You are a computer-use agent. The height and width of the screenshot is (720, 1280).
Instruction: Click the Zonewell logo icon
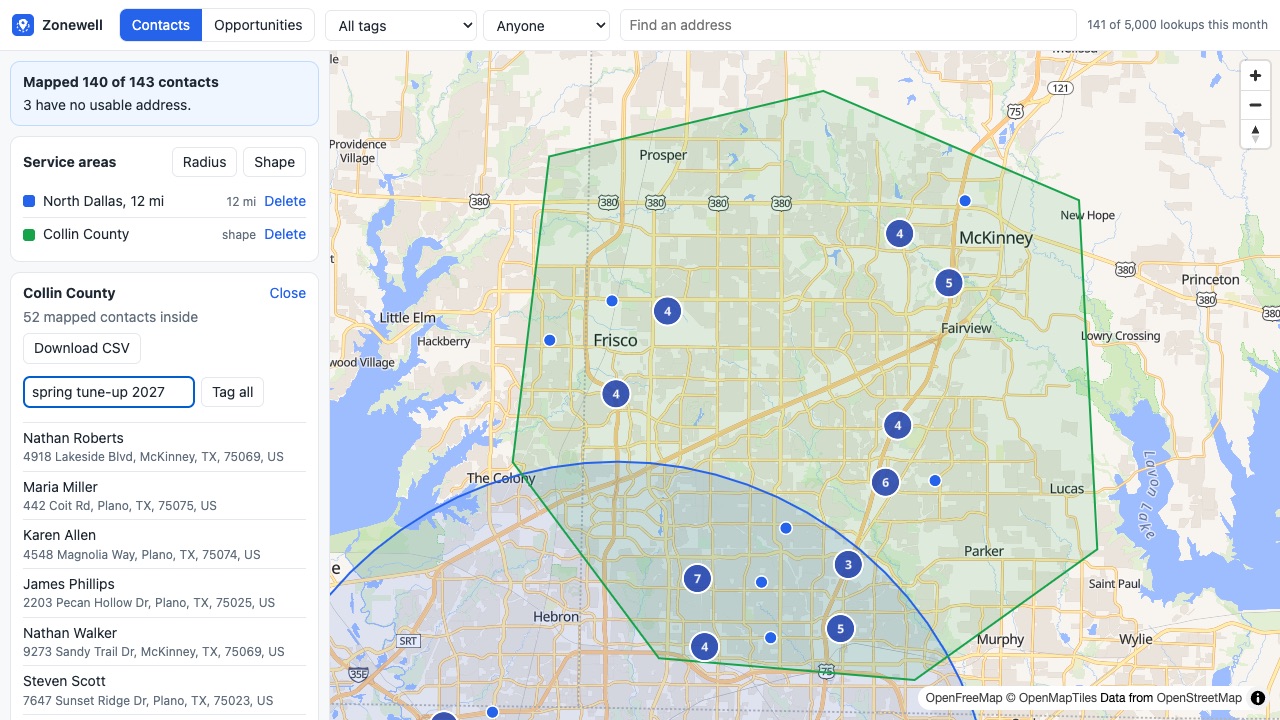click(23, 25)
